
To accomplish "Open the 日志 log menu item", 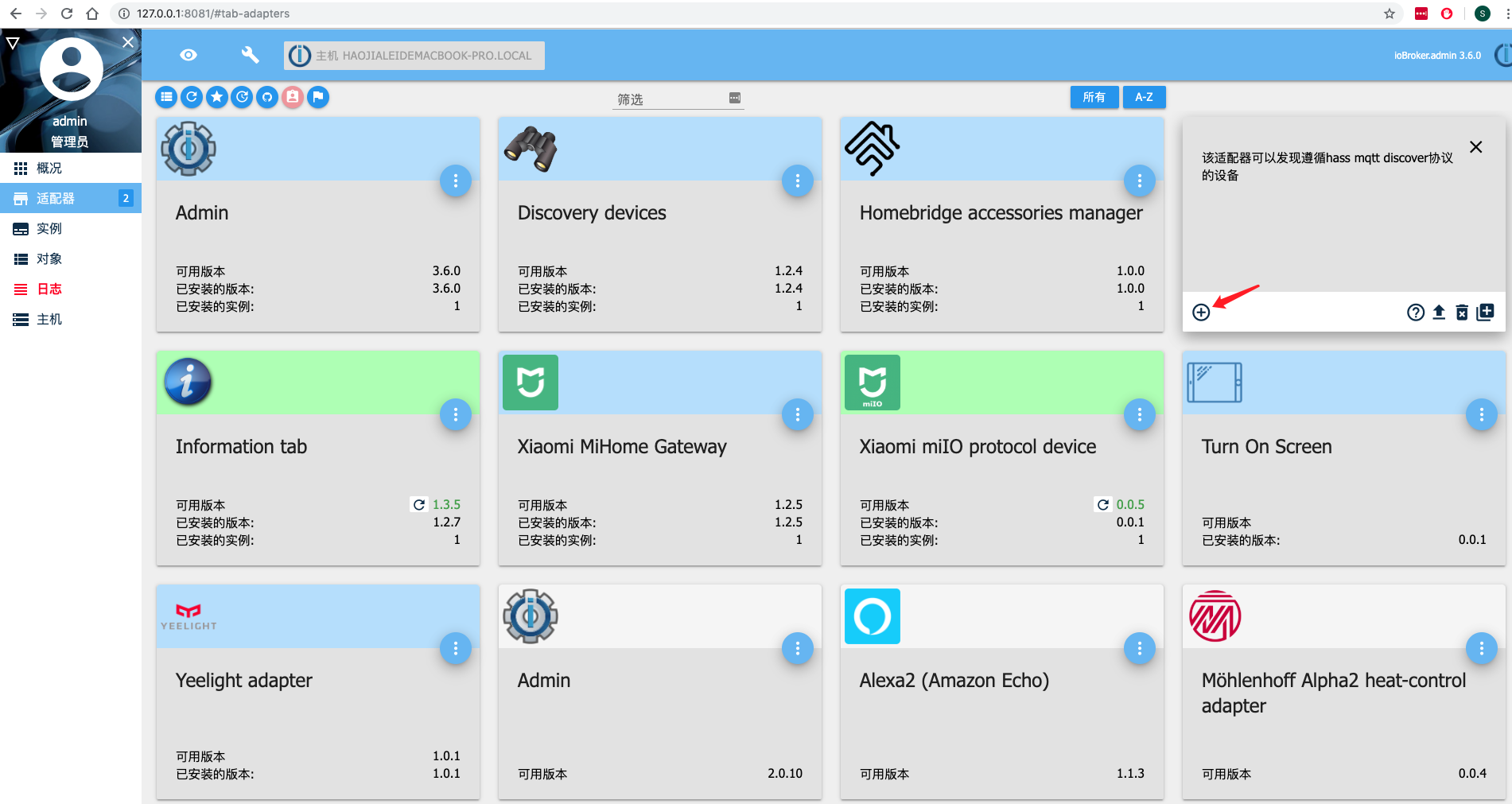I will click(x=71, y=289).
